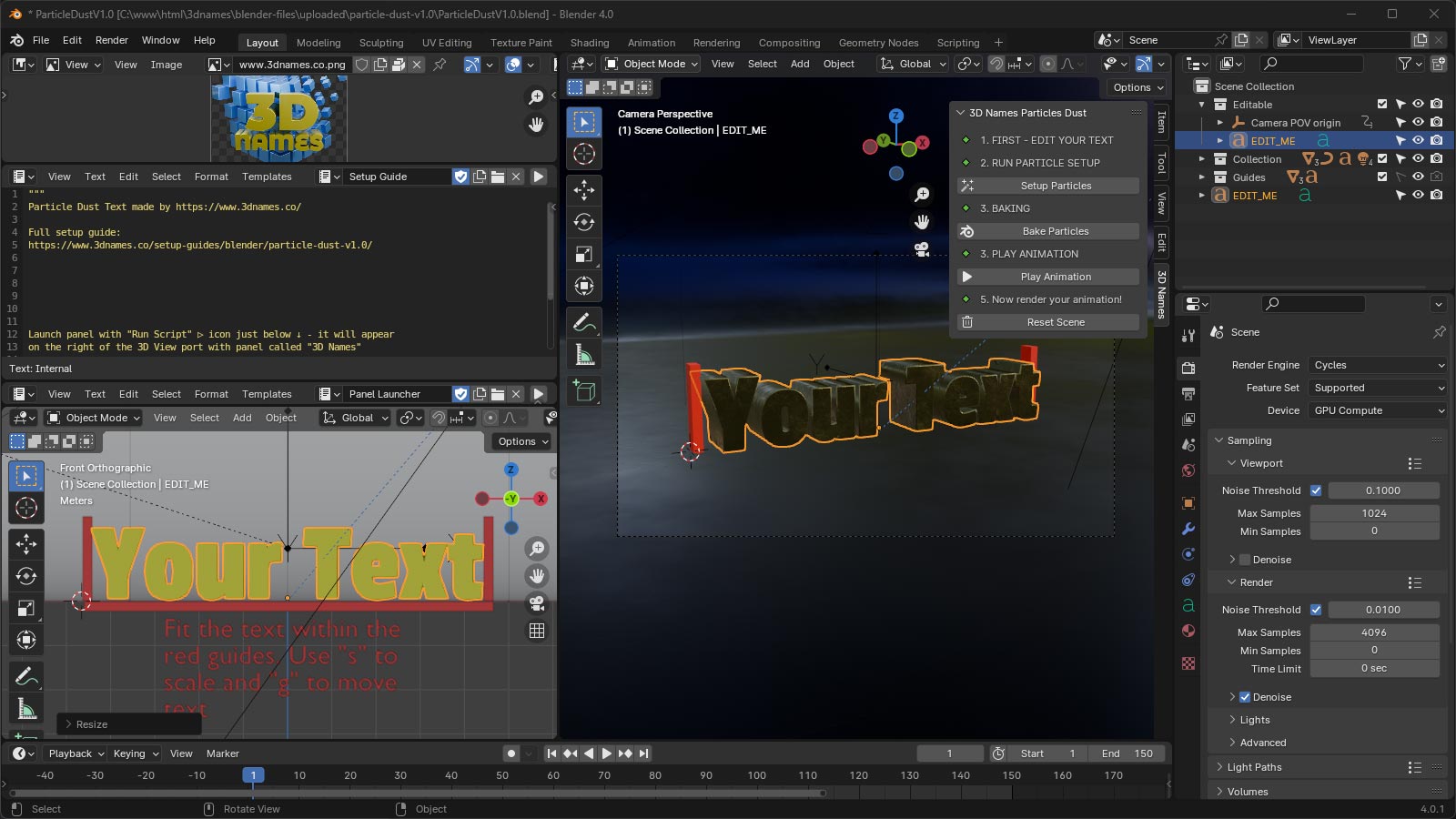Hide EDIT_ME using its eye visibility toggle
Screen dimensions: 1456x819
(x=1421, y=140)
